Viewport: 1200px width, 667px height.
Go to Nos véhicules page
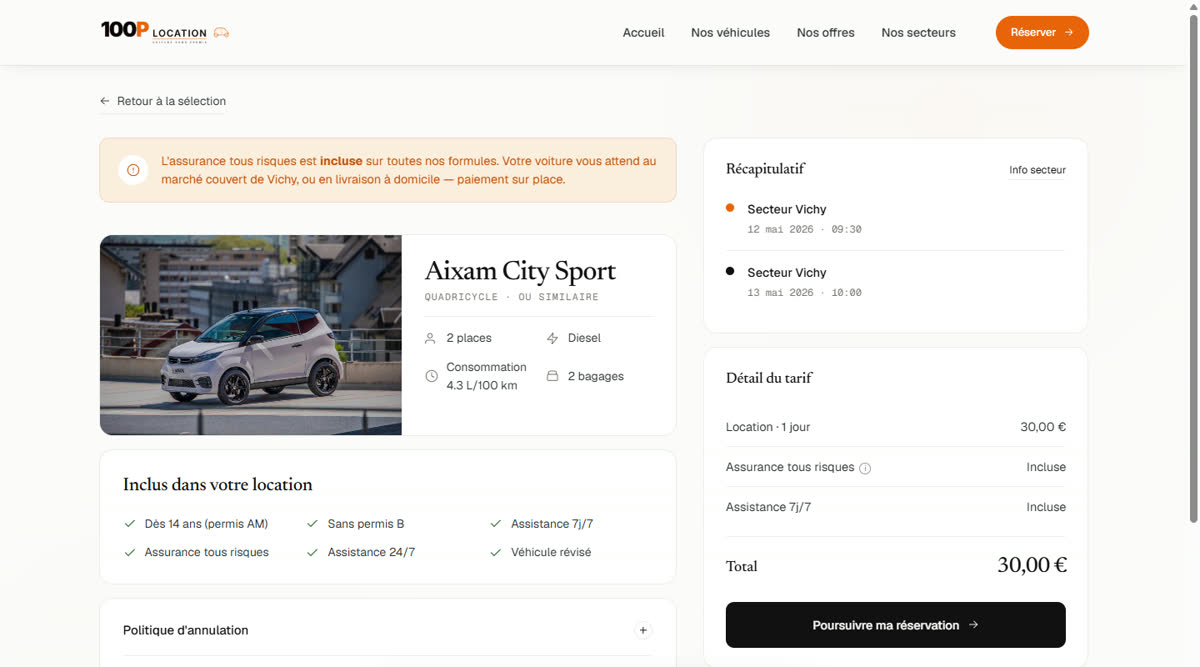[x=730, y=33]
